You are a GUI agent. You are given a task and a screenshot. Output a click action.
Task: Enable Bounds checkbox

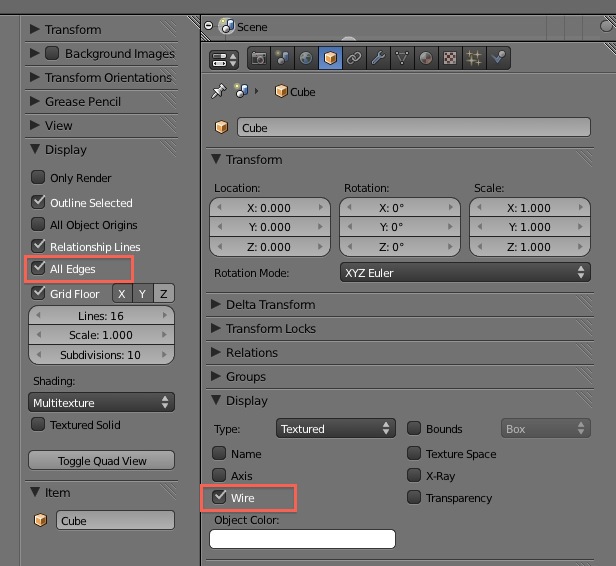[x=414, y=428]
